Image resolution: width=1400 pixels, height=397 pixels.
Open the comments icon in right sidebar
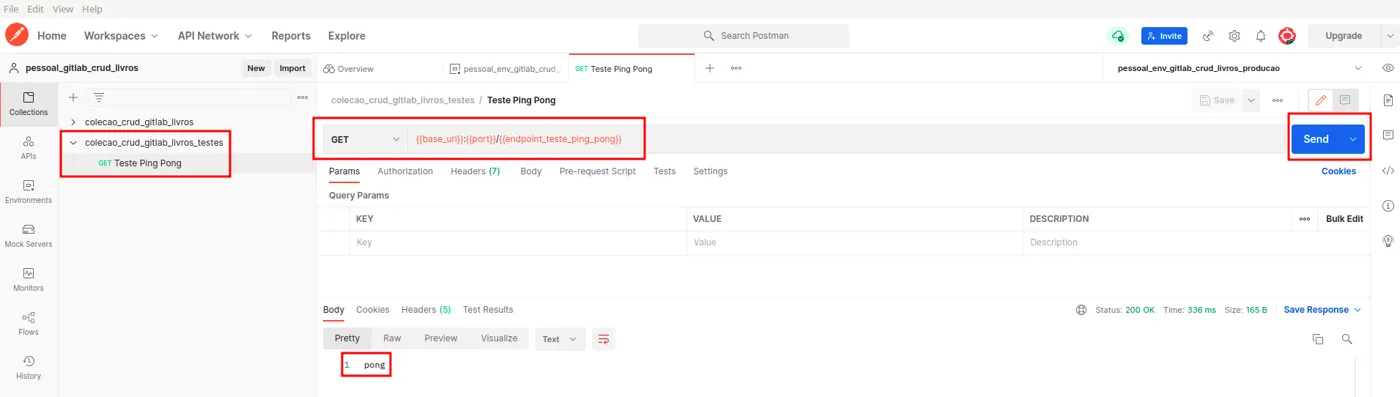tap(1388, 135)
